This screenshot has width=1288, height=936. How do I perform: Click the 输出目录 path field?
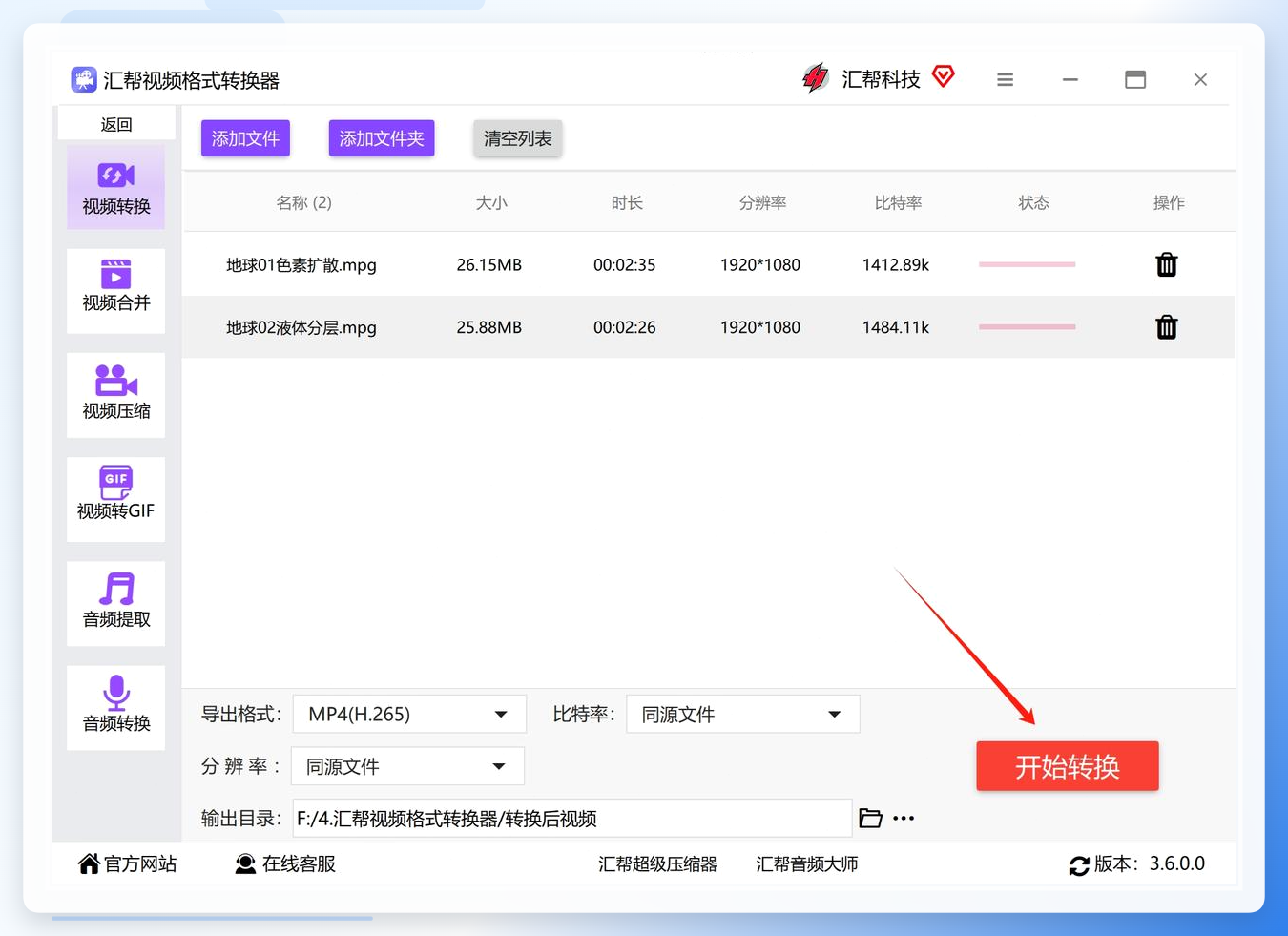[571, 818]
